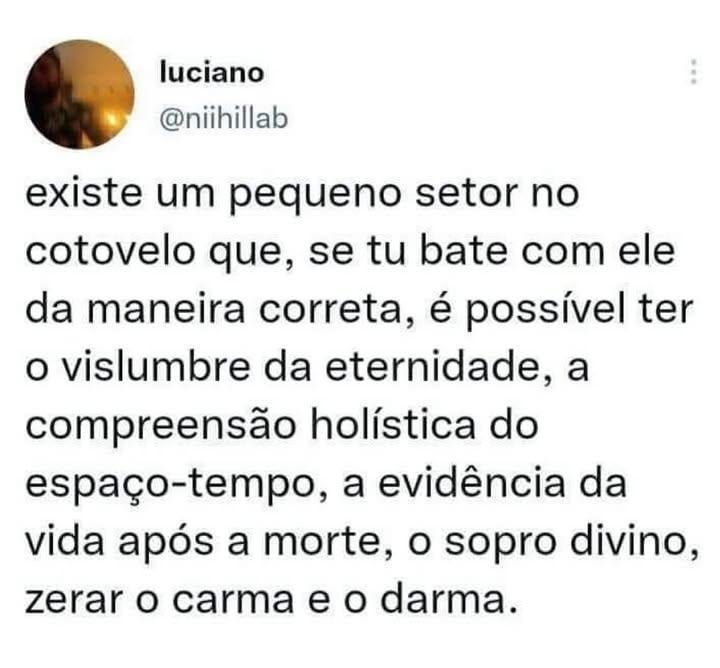Click the word "maneira" in the tweet
720x668 pixels.
(x=166, y=309)
